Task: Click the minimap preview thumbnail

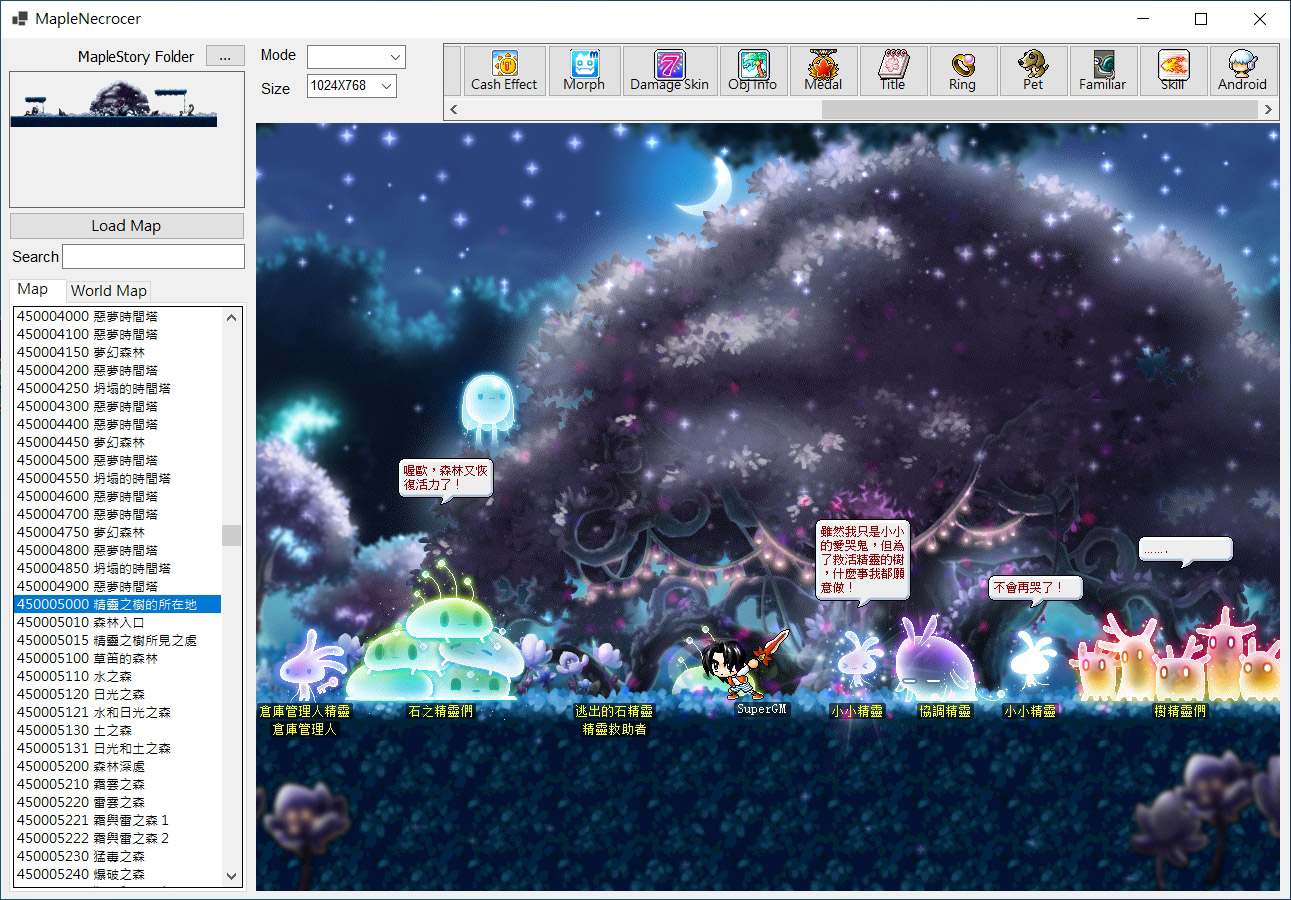Action: (113, 104)
